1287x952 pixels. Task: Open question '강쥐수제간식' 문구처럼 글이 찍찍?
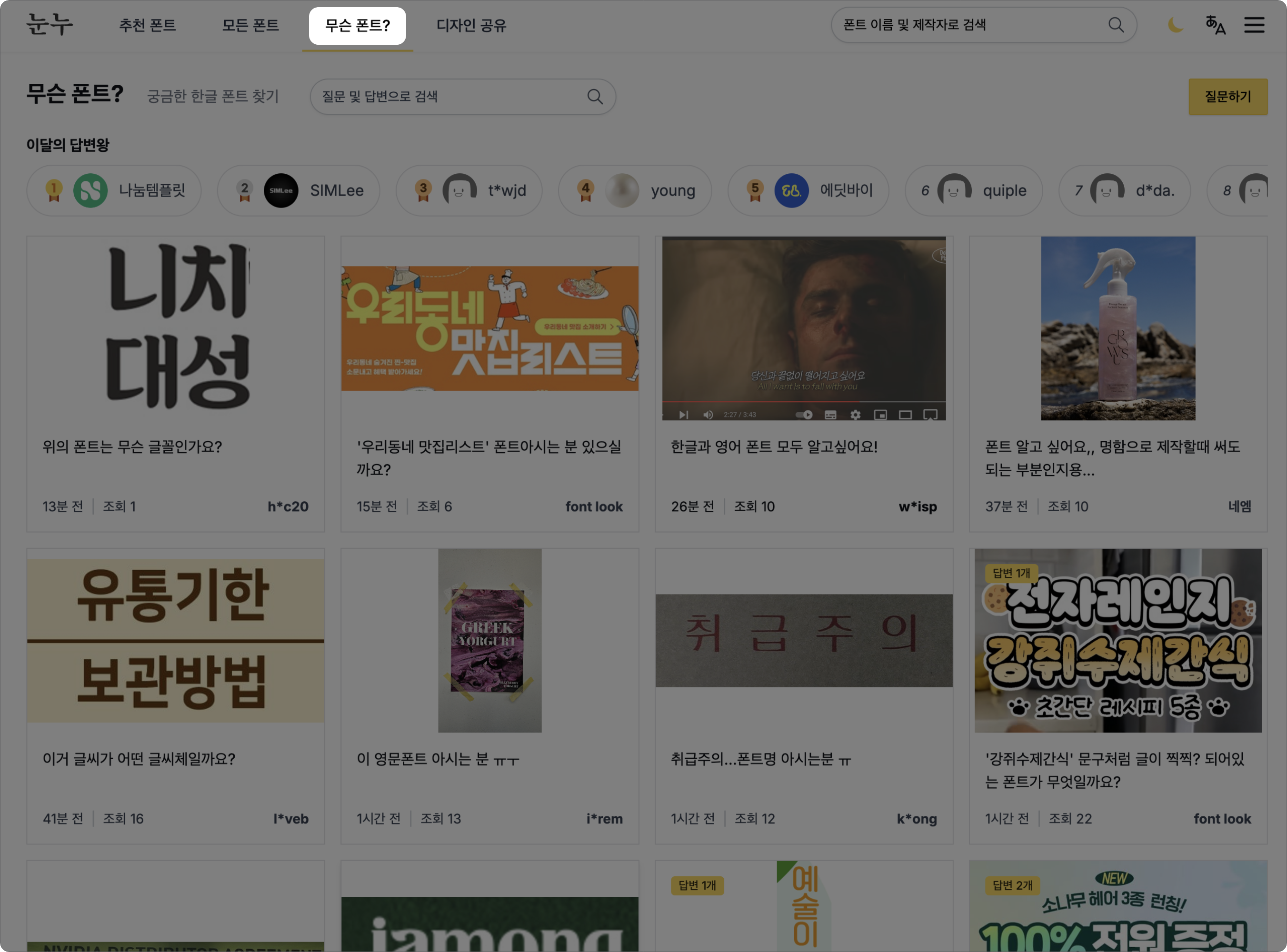1115,771
